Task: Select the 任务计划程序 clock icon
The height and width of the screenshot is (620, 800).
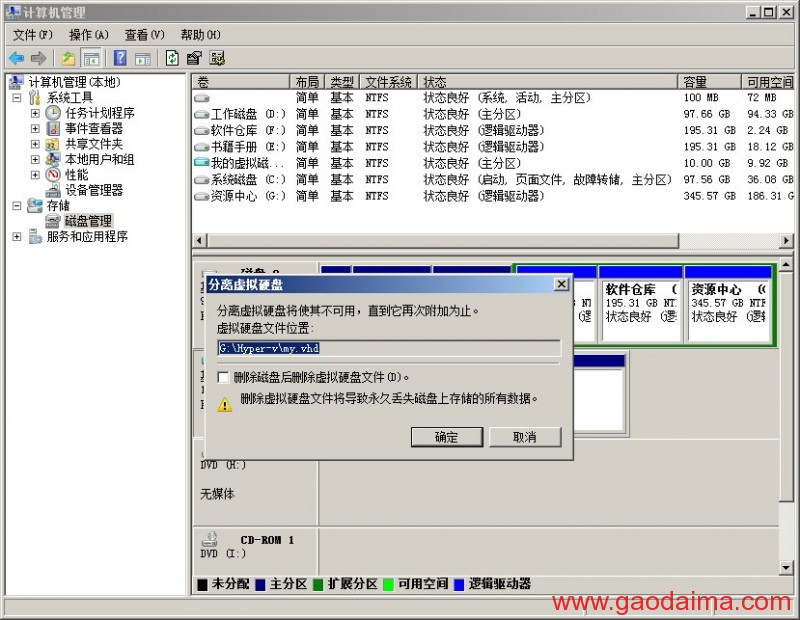Action: pos(53,113)
